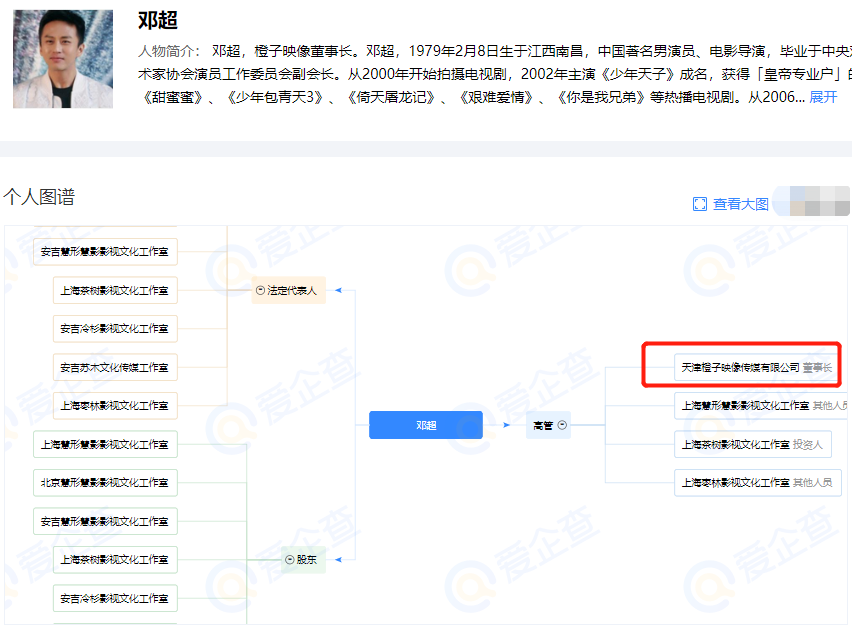
Task: Open the 上海棽林影视文化工作室 node on the left
Action: (114, 405)
